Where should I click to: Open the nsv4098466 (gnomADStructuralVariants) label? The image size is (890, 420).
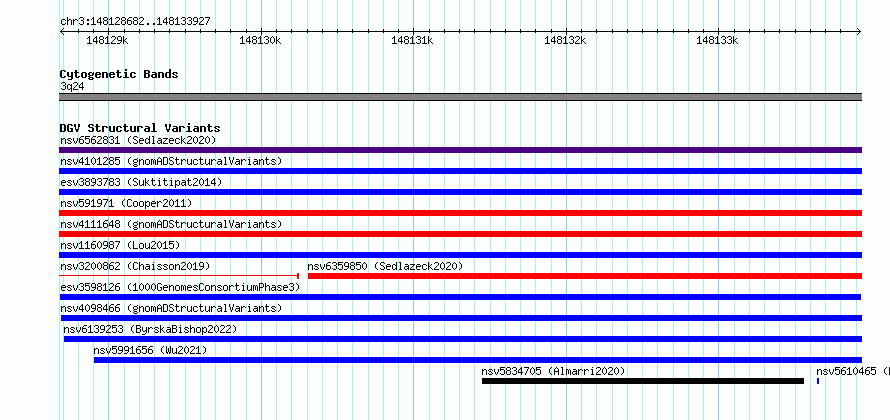tap(171, 308)
